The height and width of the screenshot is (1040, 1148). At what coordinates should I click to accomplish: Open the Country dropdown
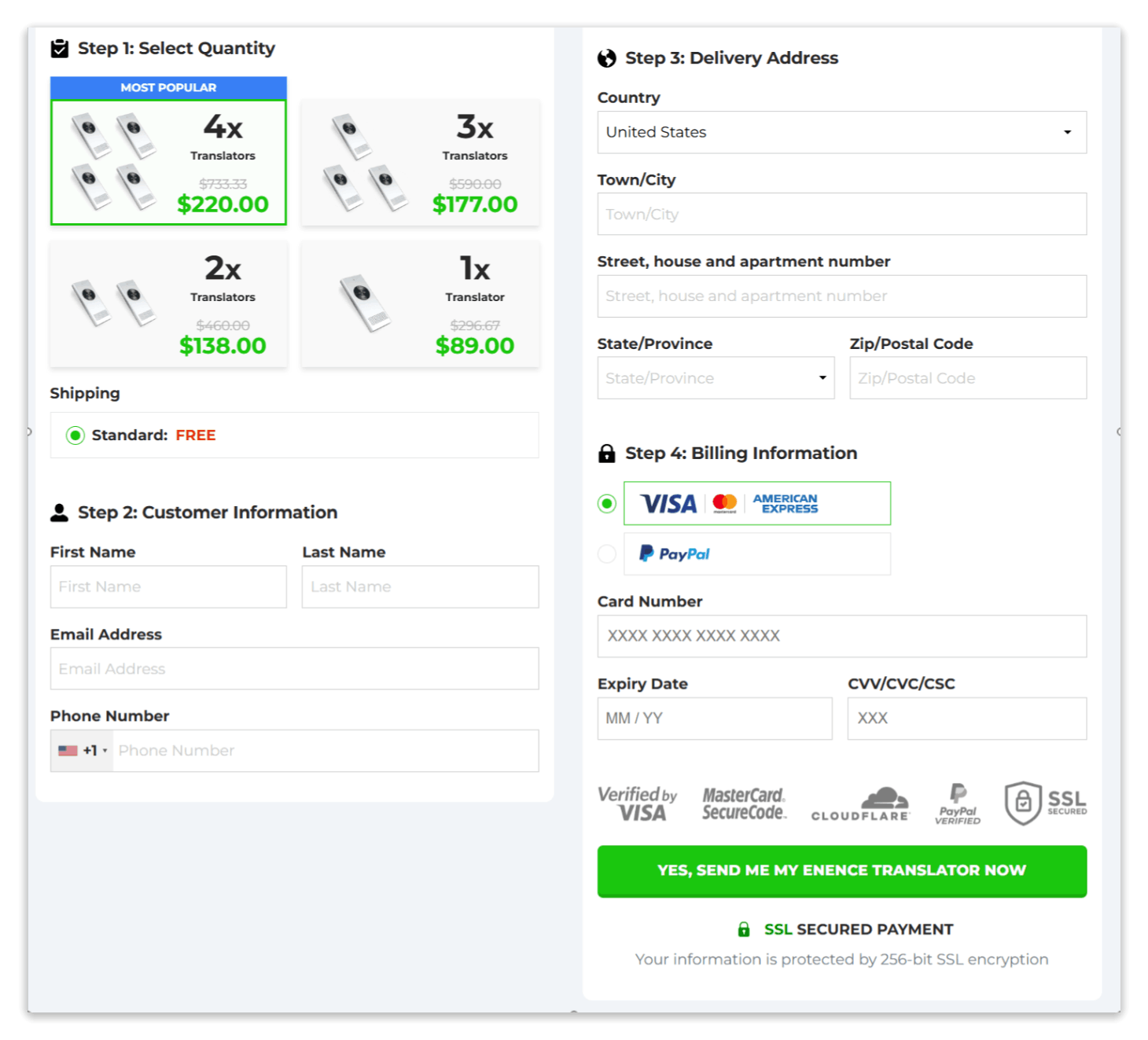[841, 132]
